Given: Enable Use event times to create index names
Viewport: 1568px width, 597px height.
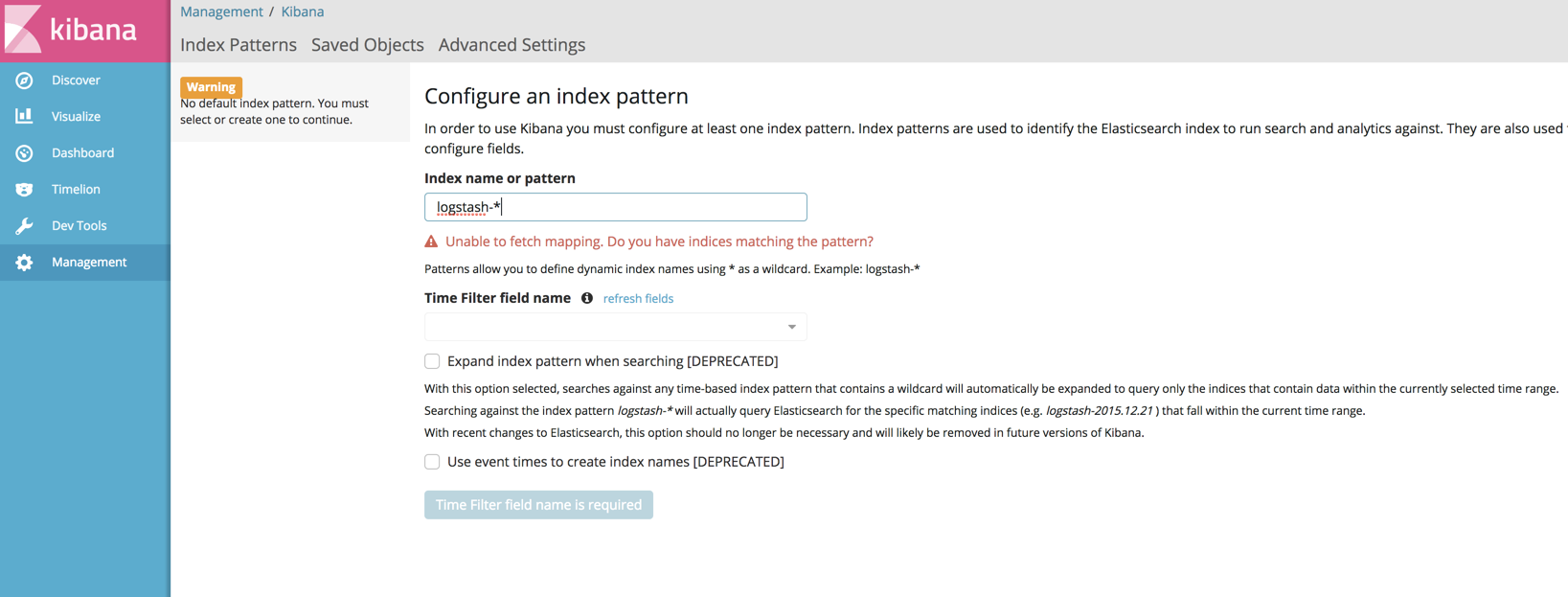Looking at the screenshot, I should click(x=432, y=462).
